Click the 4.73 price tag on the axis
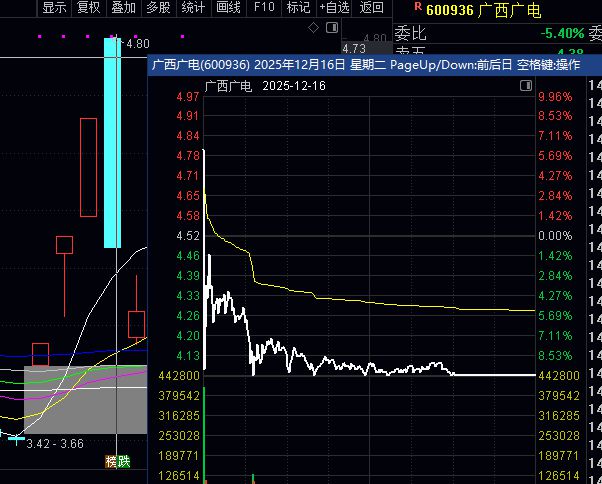602x484 pixels. pos(354,49)
